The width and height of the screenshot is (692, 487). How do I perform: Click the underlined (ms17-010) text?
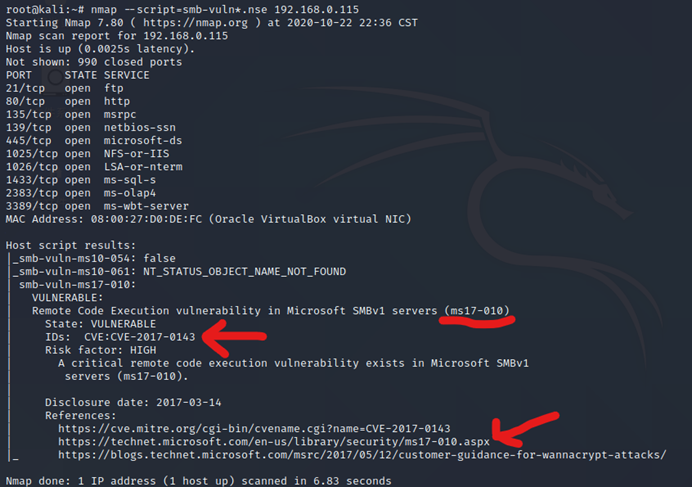(477, 311)
